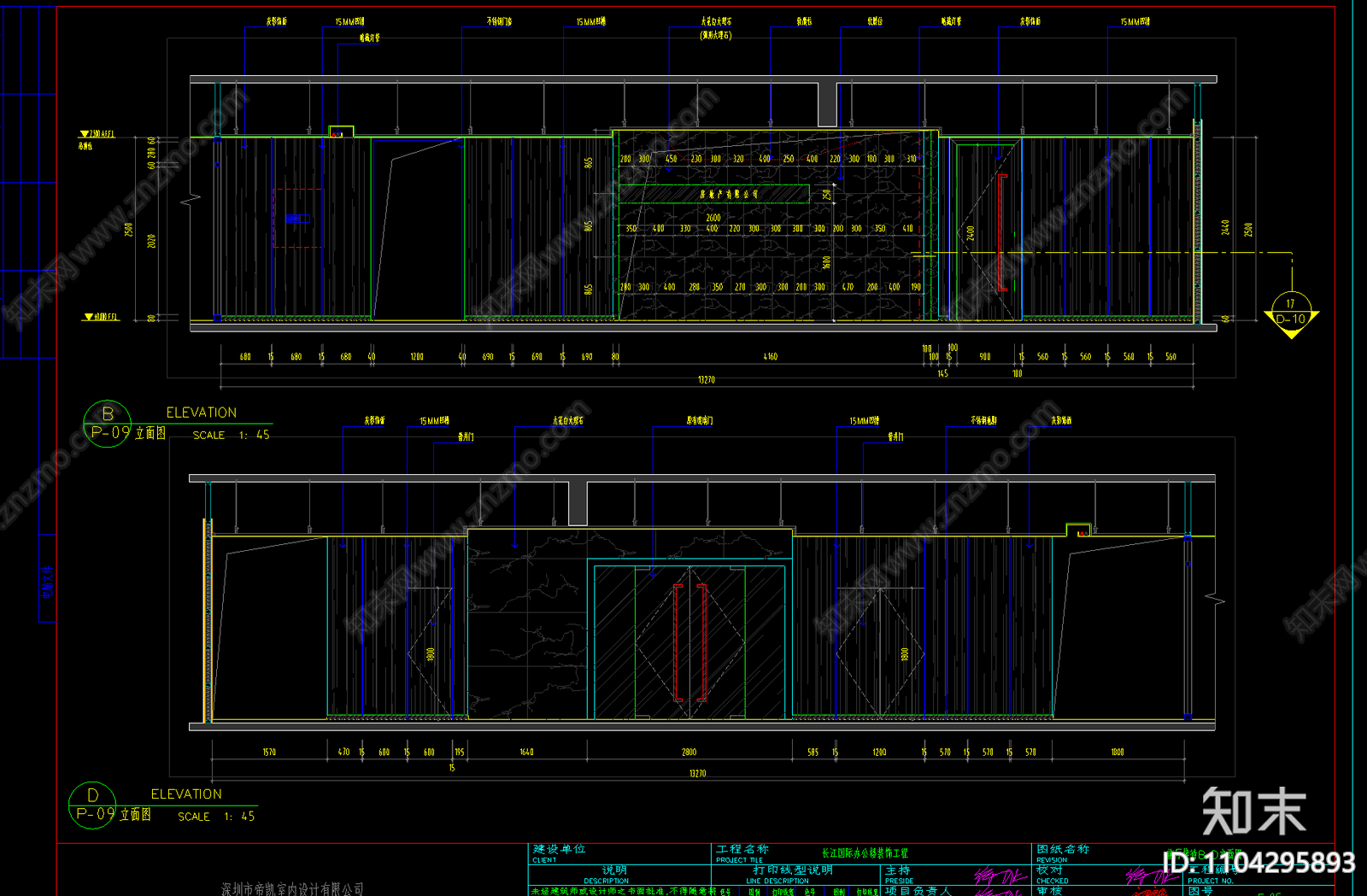Click the ELEVATION title above SCALE for B
This screenshot has height=896, width=1367.
tap(202, 413)
